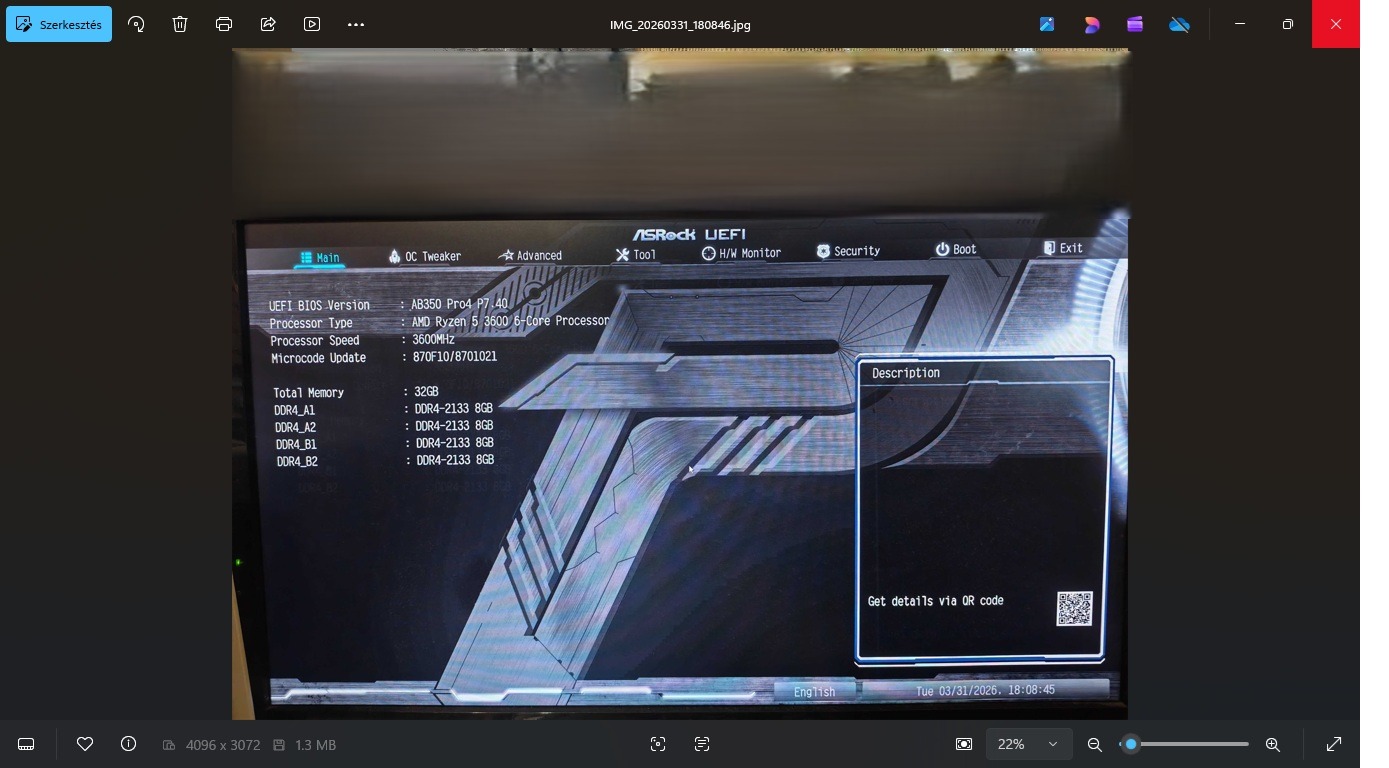Viewport: 1389px width, 768px height.
Task: Click the fit to window icon
Action: tap(964, 744)
